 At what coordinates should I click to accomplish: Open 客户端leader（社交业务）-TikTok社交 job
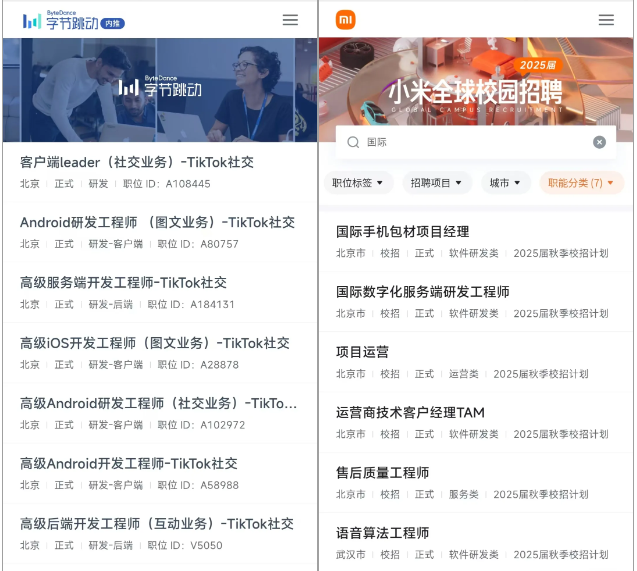(x=160, y=172)
